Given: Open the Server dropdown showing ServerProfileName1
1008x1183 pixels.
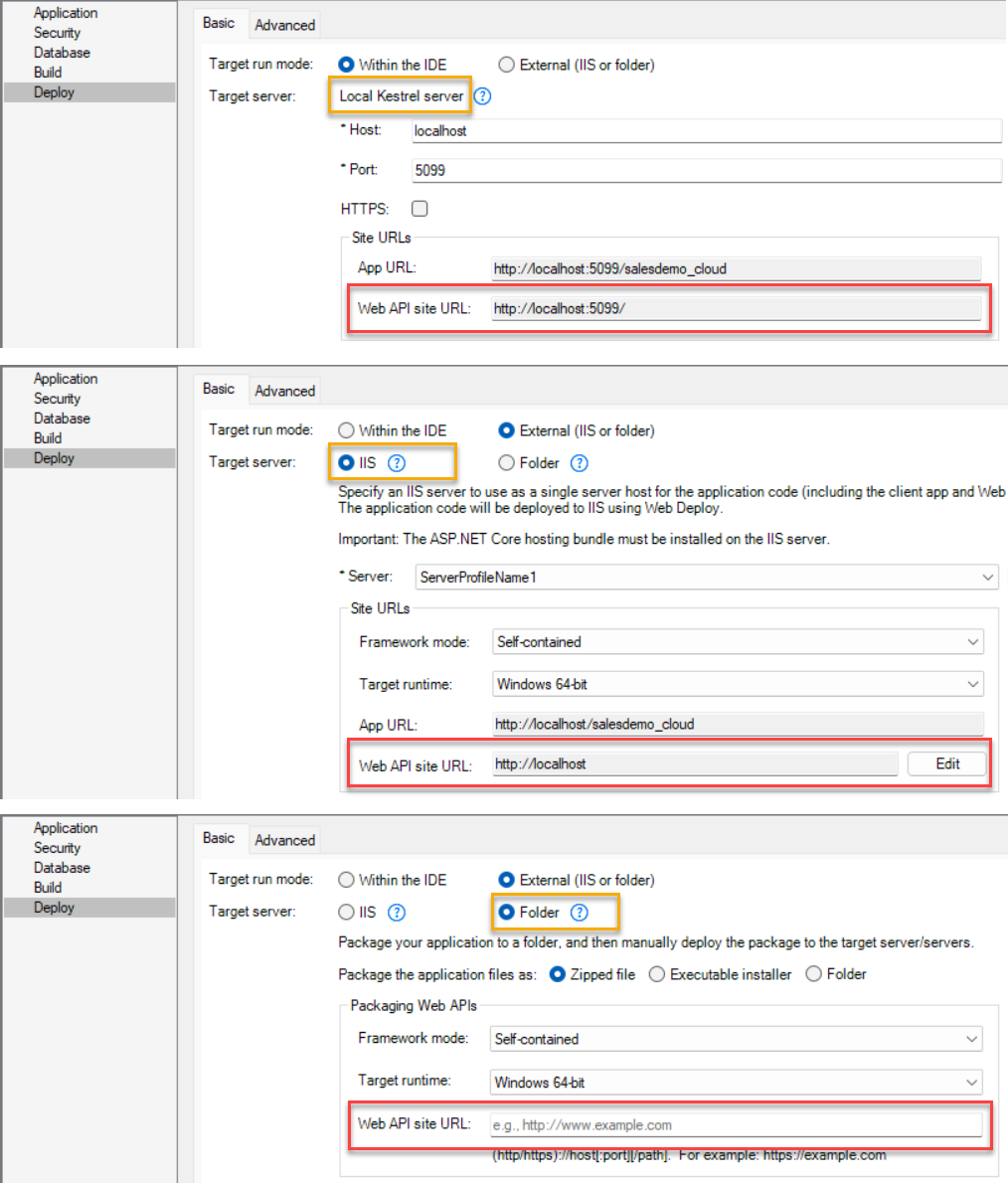Looking at the screenshot, I should [x=706, y=577].
